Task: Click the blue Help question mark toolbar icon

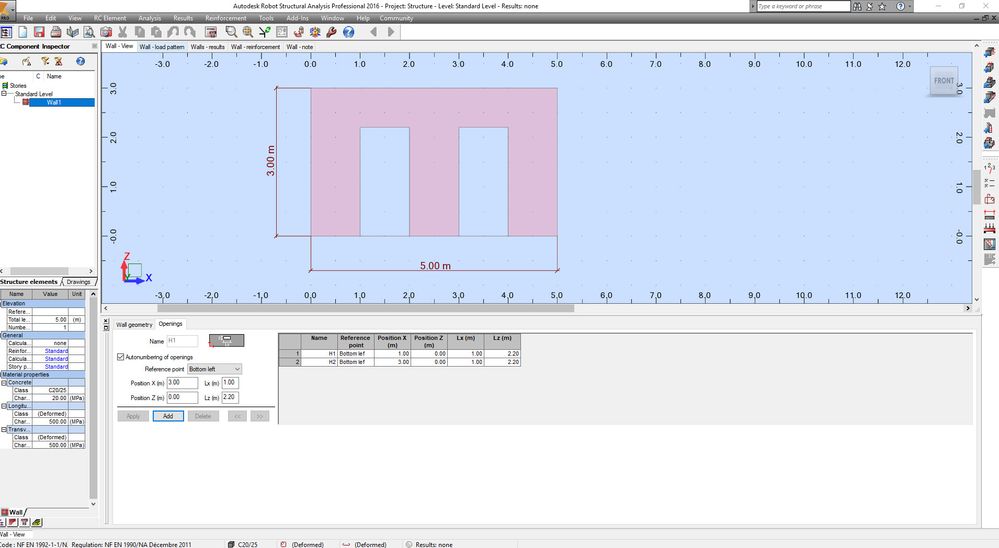Action: 349,32
